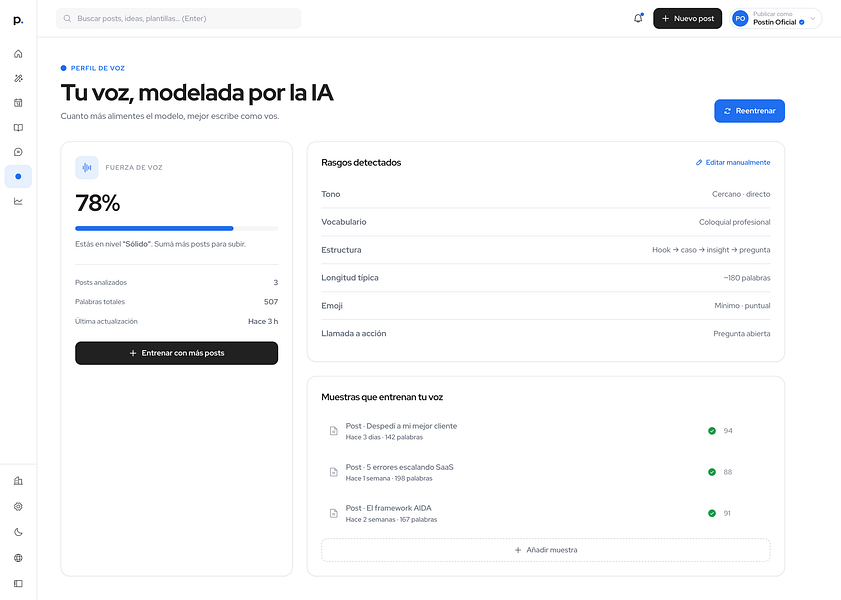
Task: Click document icon for 'Despedí a mi mejor cliente'
Action: 334,431
